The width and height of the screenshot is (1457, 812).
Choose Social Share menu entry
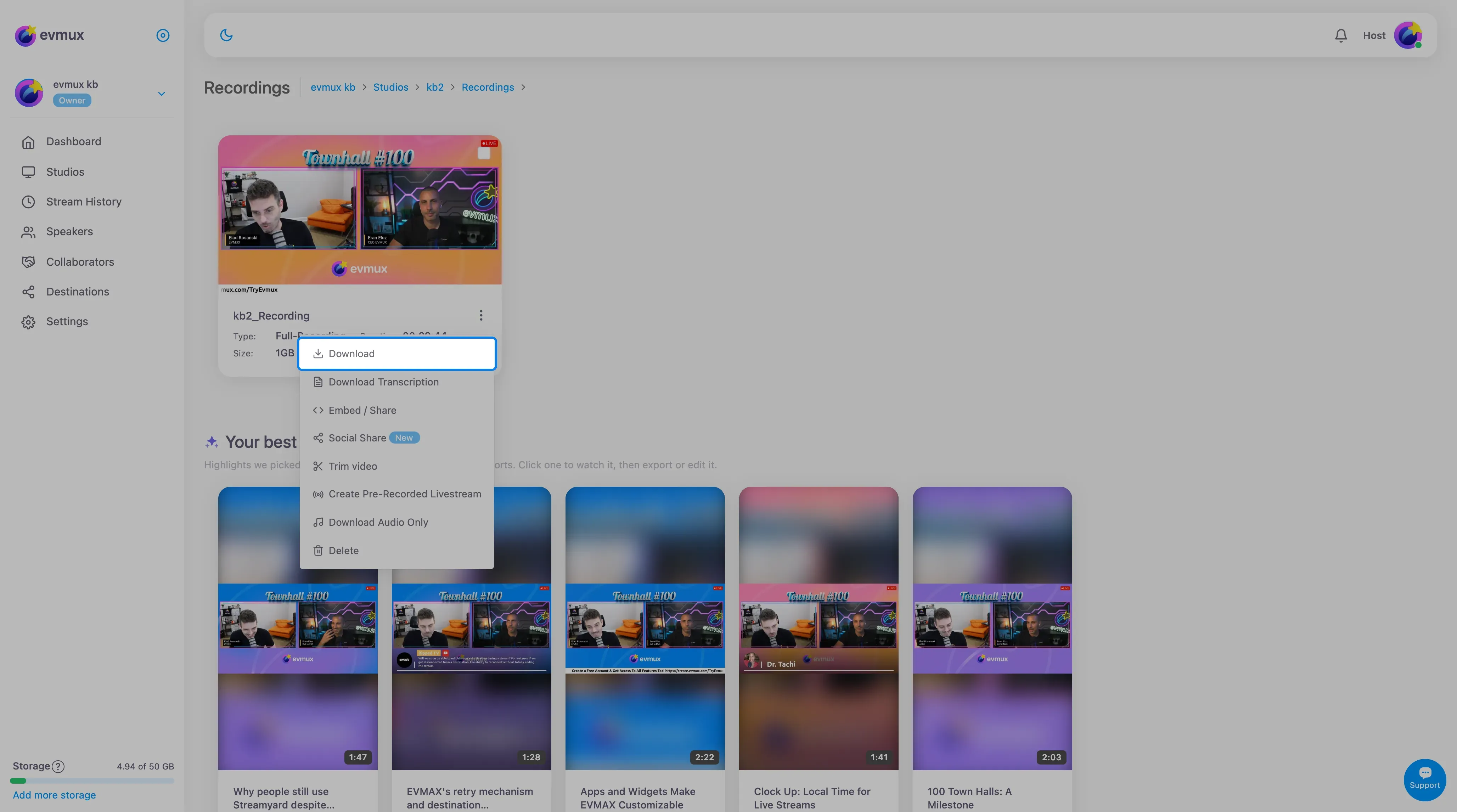point(396,438)
